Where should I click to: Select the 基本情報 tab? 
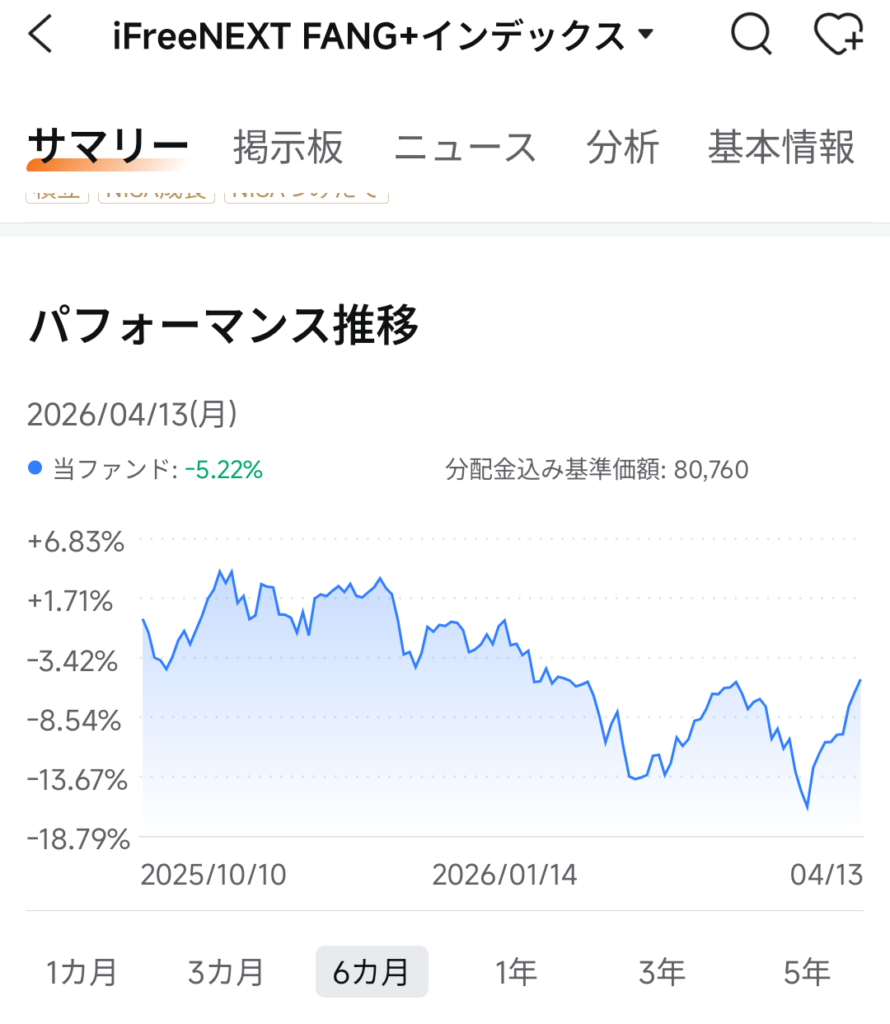pos(781,147)
